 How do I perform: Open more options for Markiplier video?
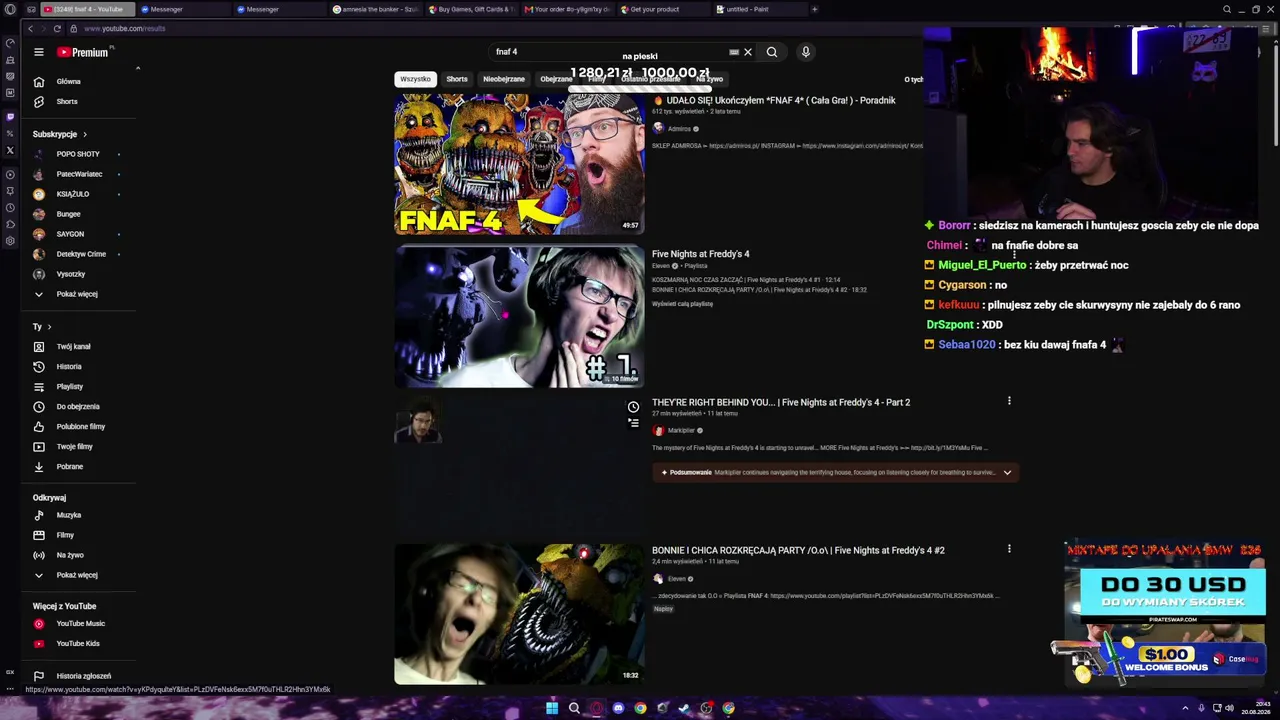pos(1009,401)
